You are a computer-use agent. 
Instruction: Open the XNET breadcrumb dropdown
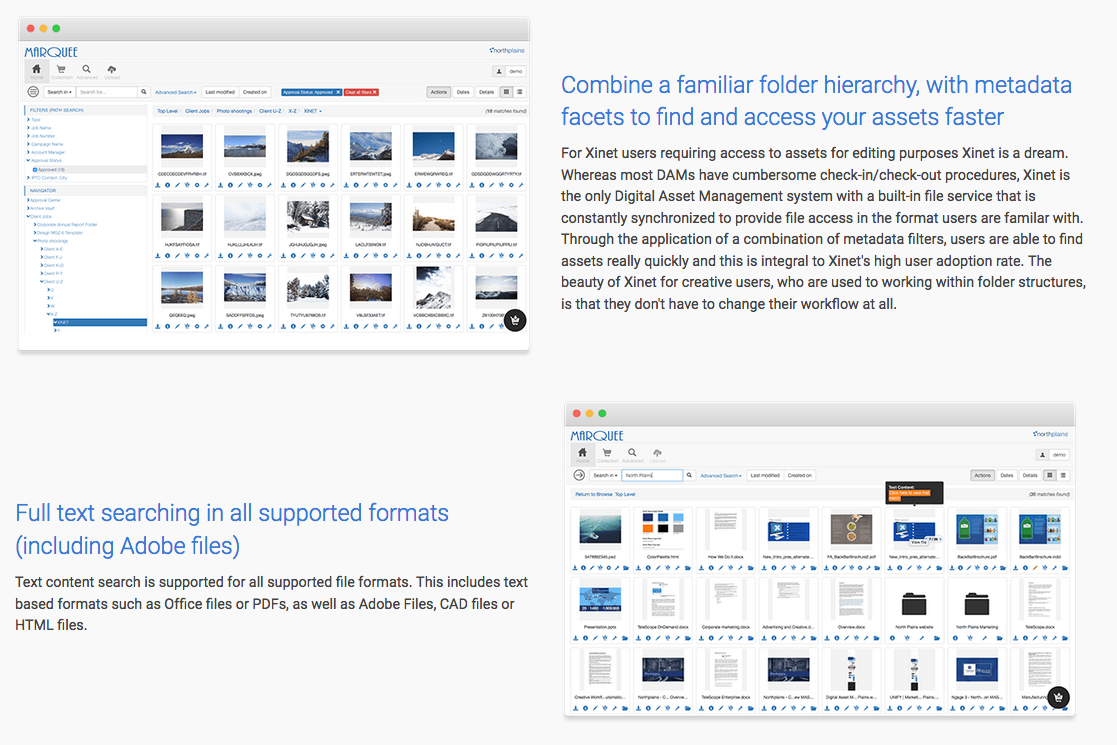click(x=313, y=111)
